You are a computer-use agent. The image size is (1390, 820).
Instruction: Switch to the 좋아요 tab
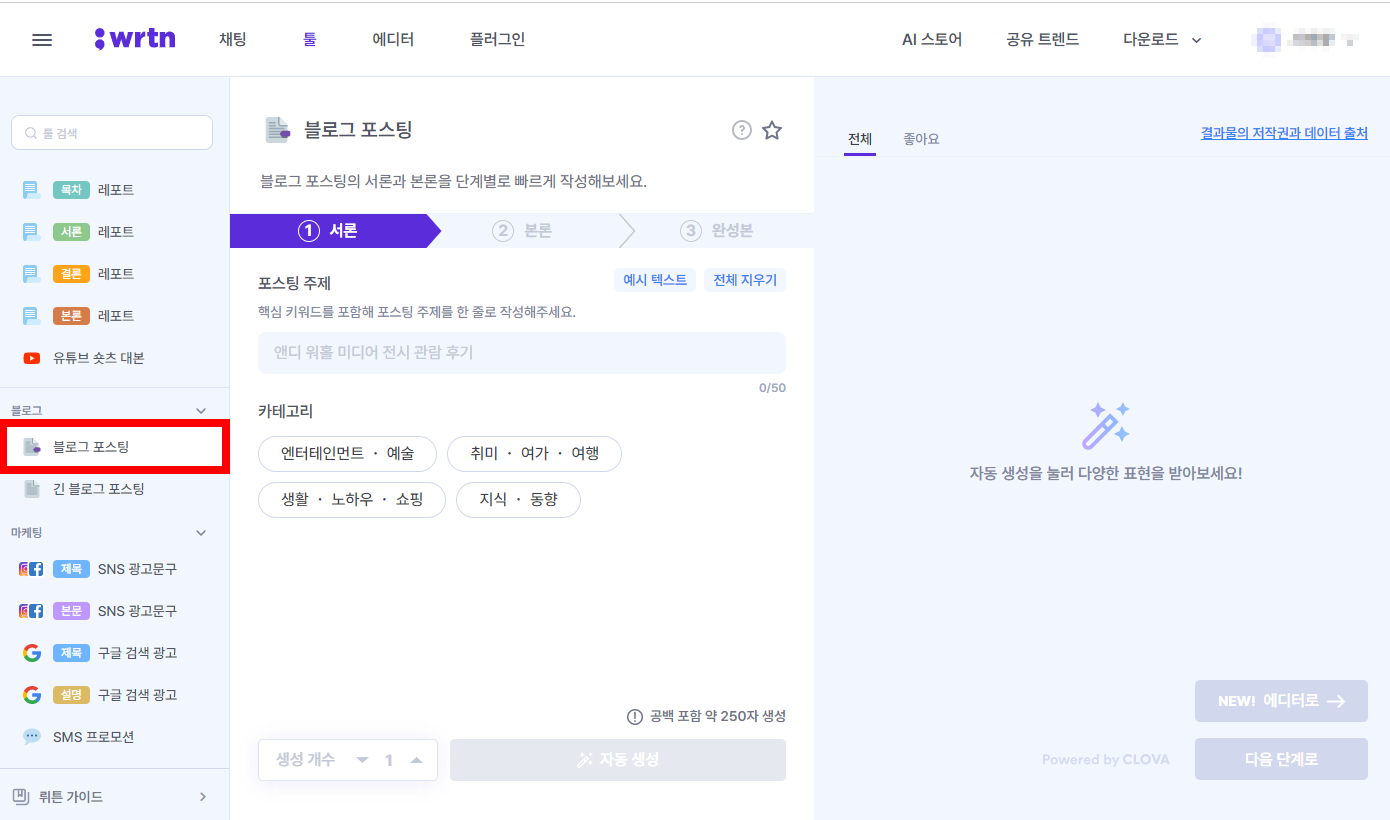(x=920, y=138)
